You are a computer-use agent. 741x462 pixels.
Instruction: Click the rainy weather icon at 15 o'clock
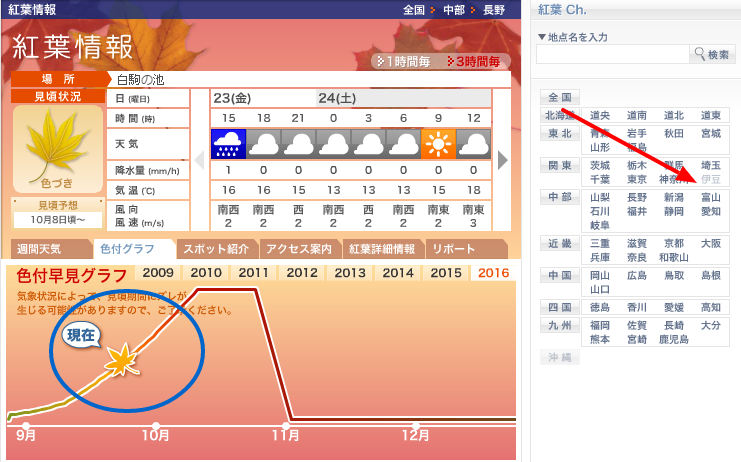[x=228, y=144]
